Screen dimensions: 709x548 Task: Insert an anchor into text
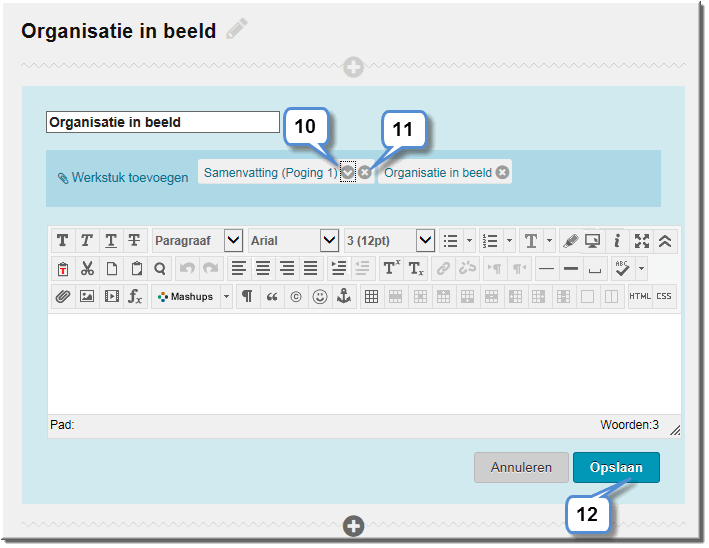(344, 297)
